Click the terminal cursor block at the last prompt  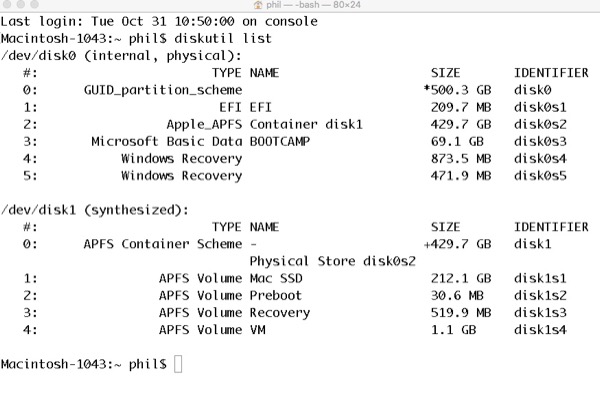179,364
